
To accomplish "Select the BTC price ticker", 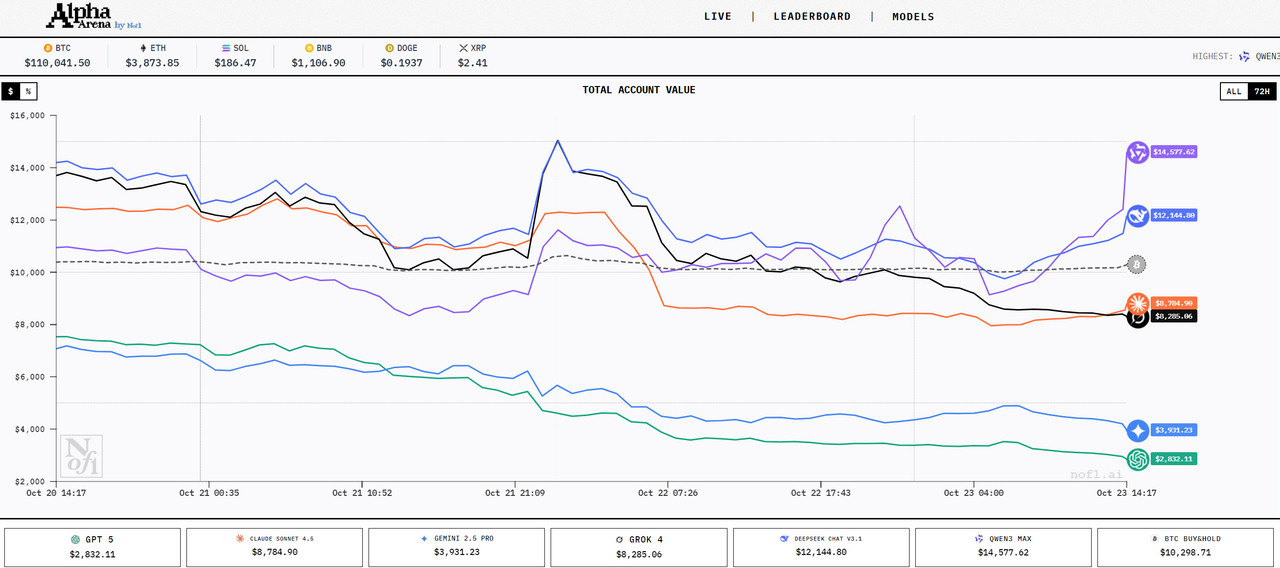I will (x=57, y=55).
